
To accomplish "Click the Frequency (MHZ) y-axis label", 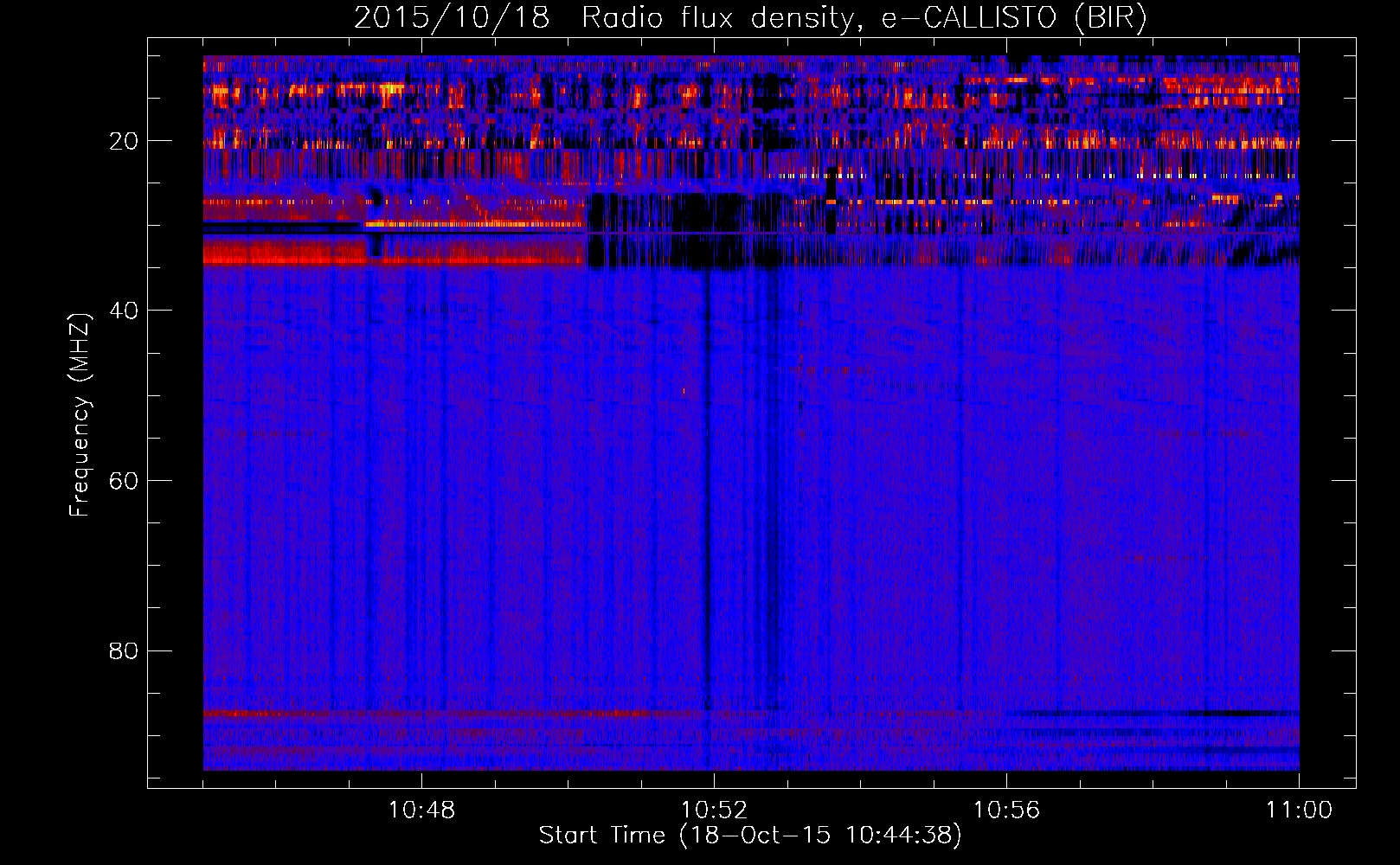I will [80, 415].
